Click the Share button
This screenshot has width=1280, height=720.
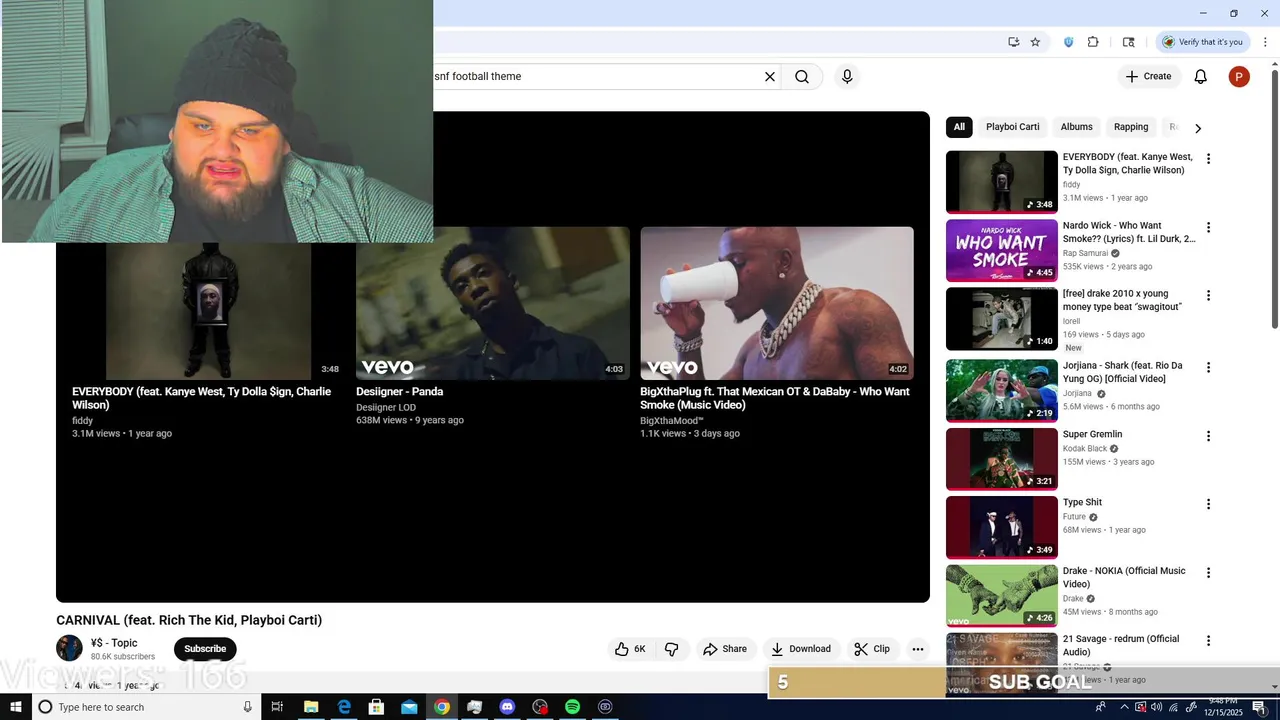725,649
